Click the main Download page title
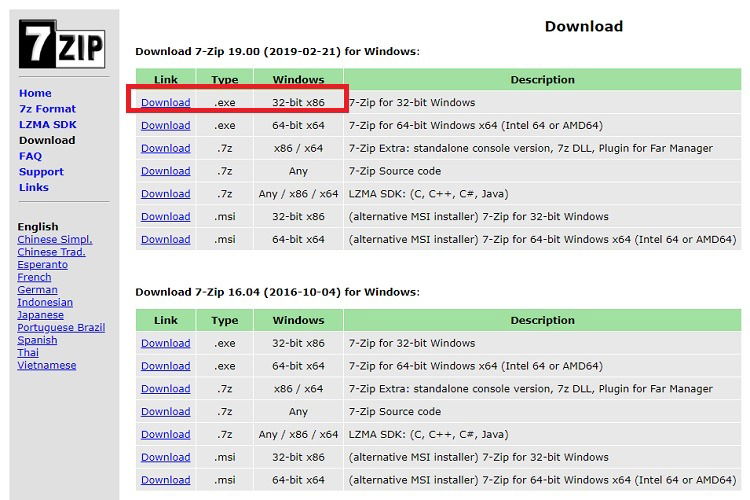This screenshot has width=750, height=500. tap(584, 26)
